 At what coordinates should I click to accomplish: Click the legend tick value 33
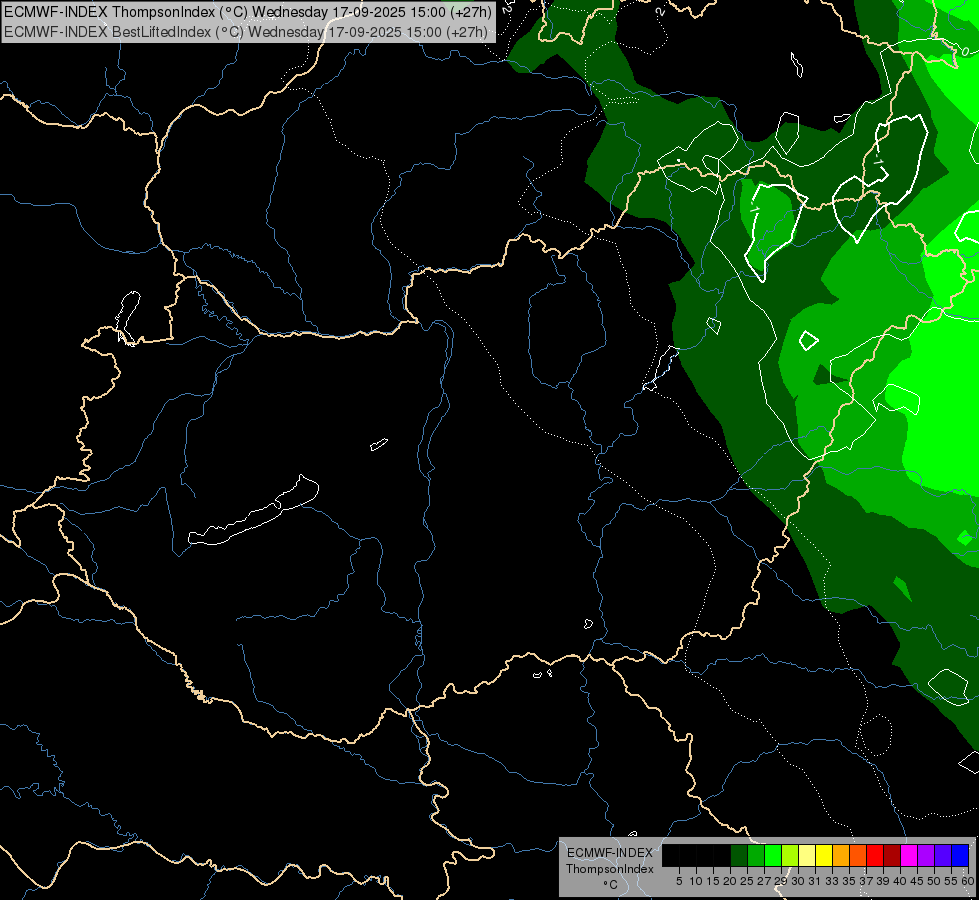tap(832, 881)
